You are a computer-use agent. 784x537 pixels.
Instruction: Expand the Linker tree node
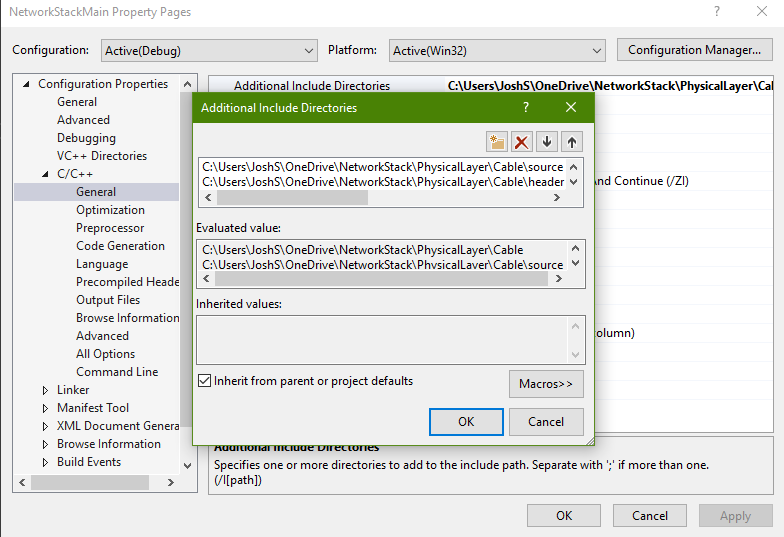tap(46, 390)
